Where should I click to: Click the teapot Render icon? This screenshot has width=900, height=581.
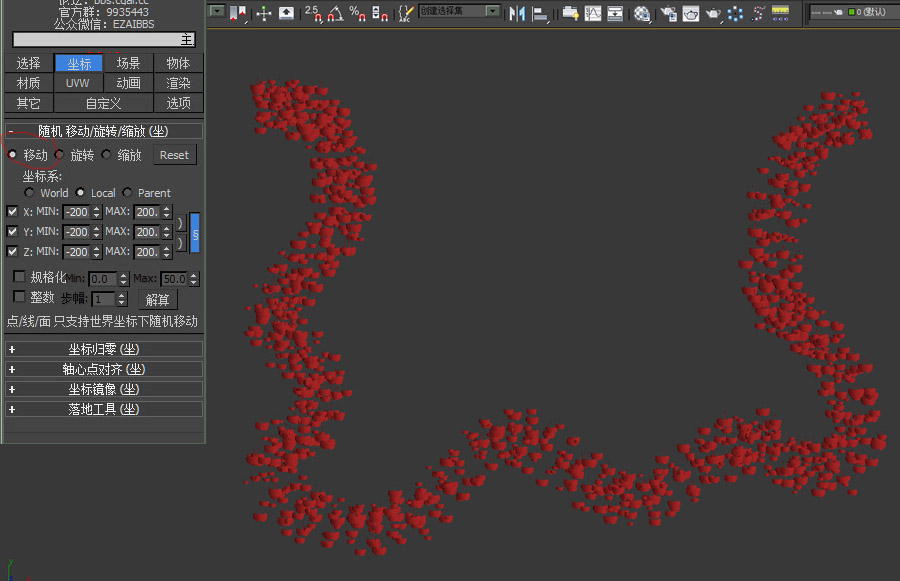pyautogui.click(x=714, y=13)
